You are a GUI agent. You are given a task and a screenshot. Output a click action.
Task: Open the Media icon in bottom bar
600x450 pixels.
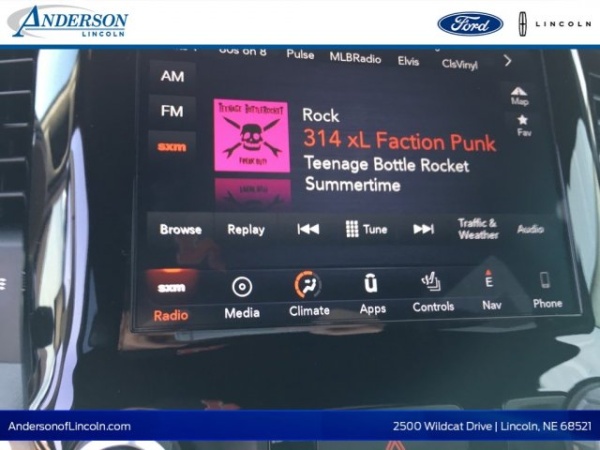[x=241, y=288]
